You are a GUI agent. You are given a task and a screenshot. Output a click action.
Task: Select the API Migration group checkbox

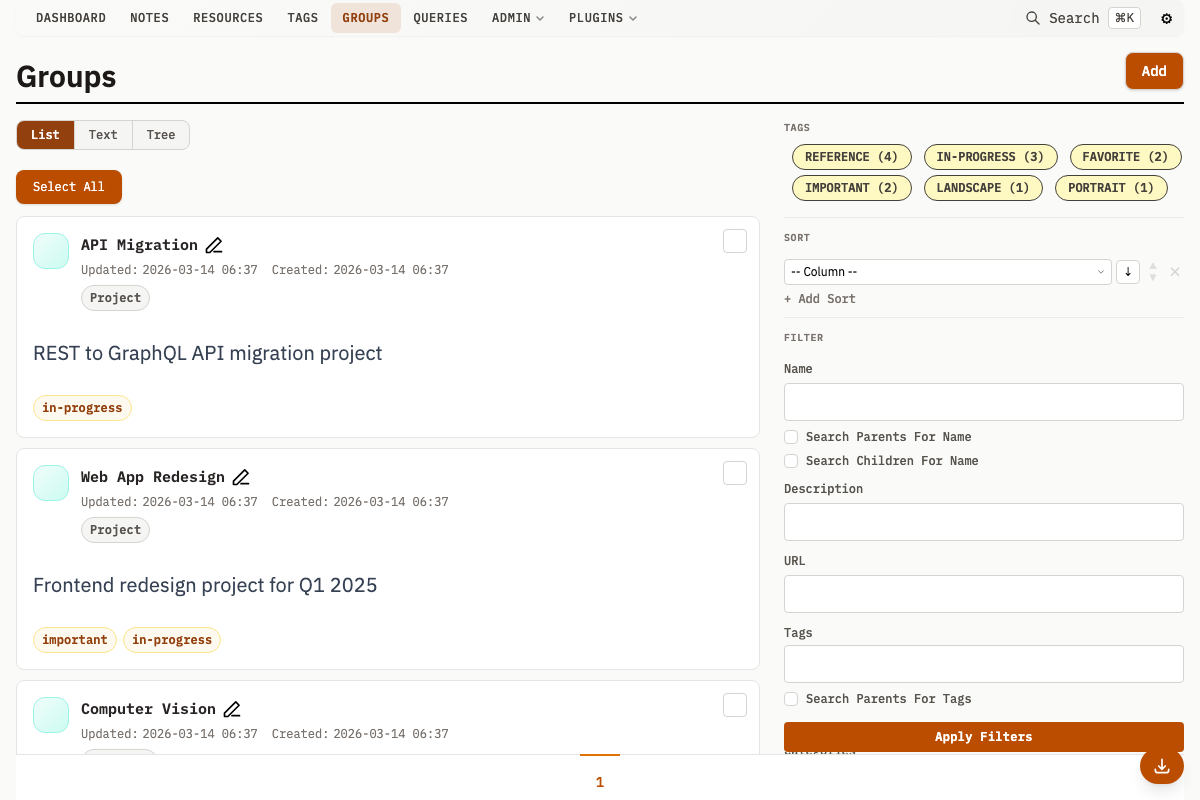point(734,241)
